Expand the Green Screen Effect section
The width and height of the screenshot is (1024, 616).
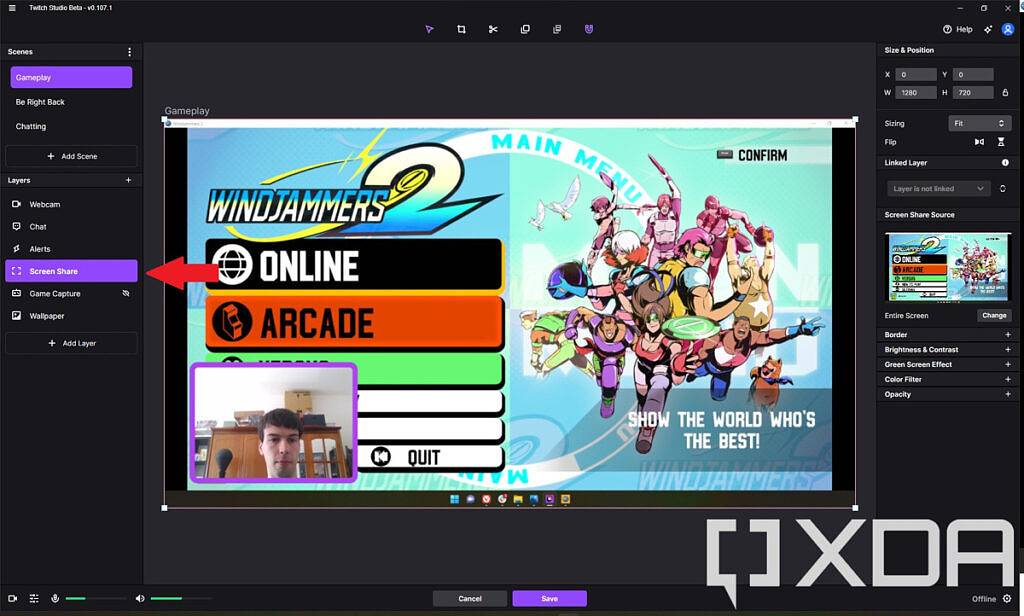(1008, 365)
